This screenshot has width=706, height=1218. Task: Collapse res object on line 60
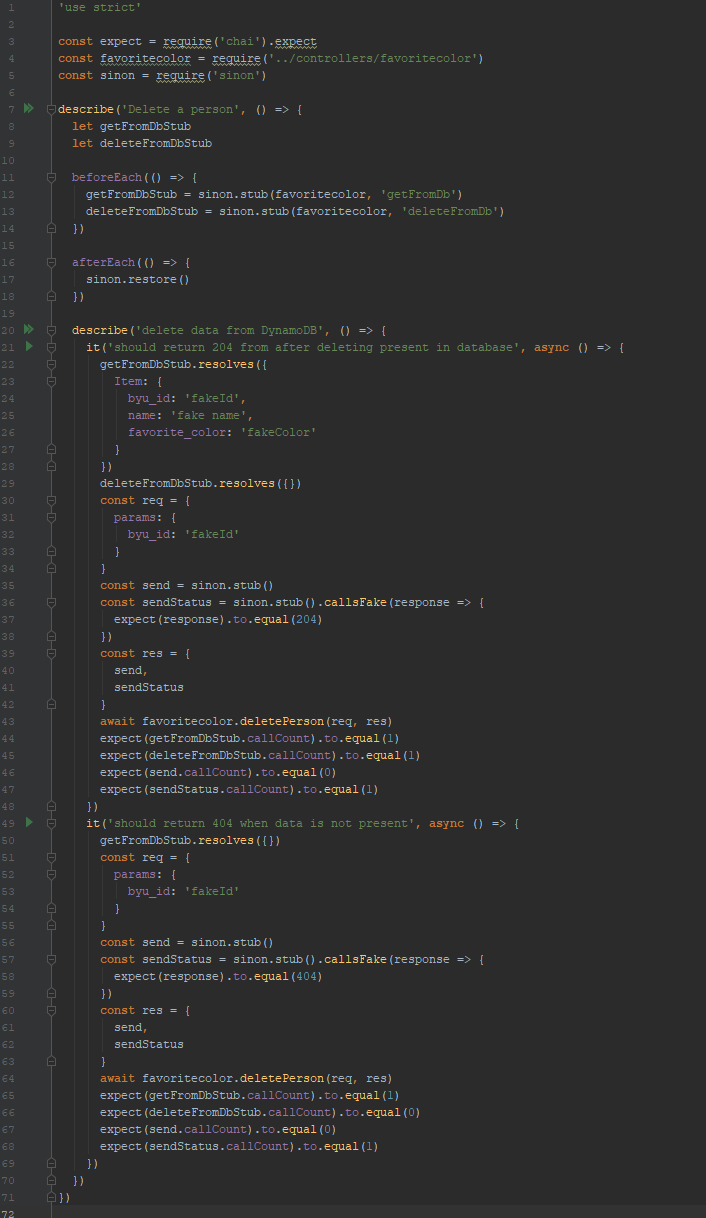pos(51,1010)
